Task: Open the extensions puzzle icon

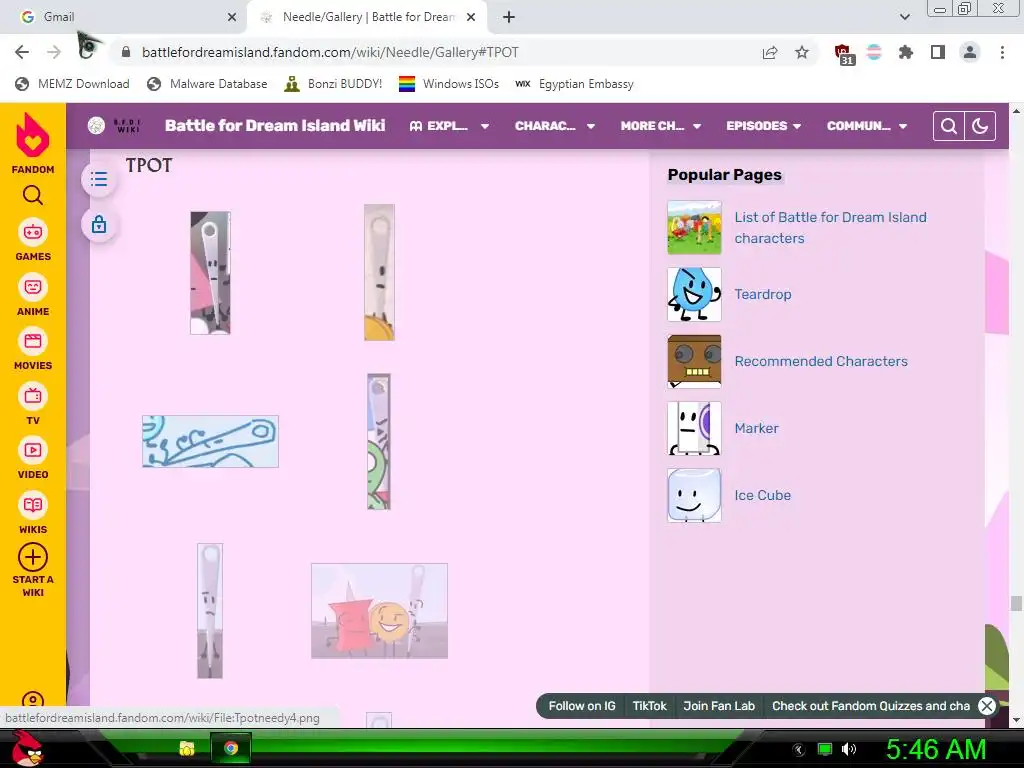Action: pyautogui.click(x=906, y=52)
